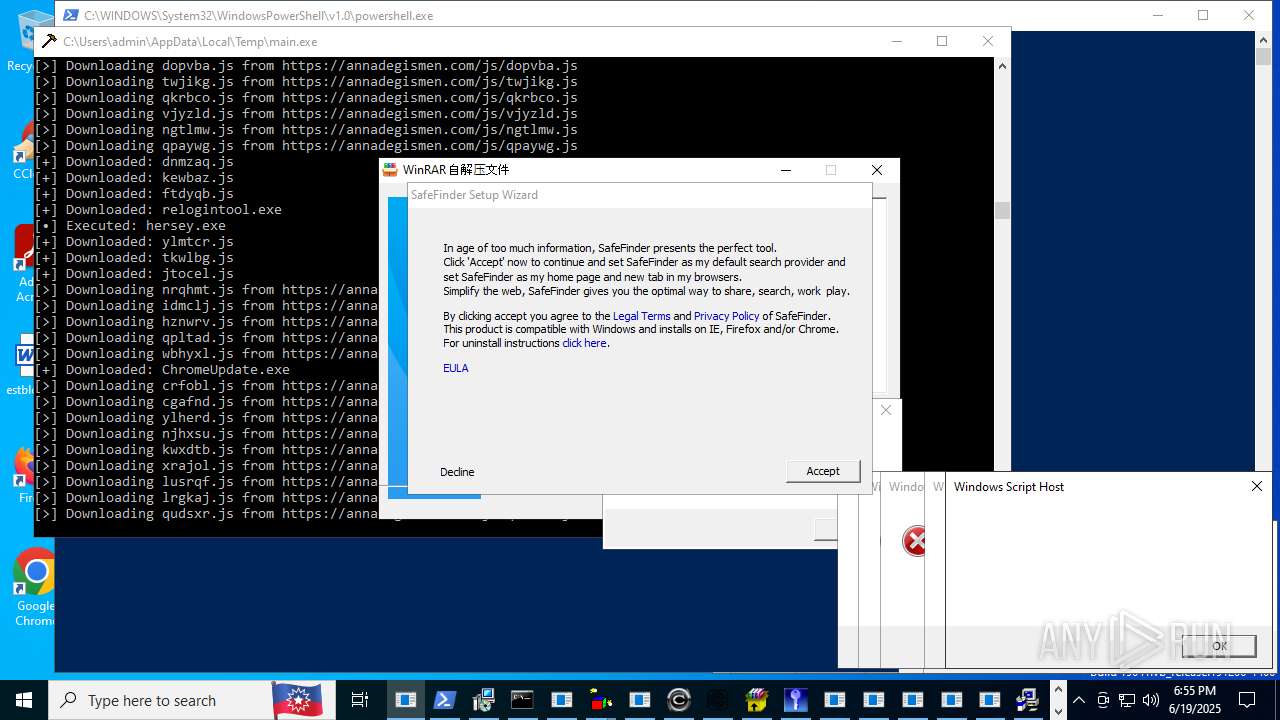Minimize the WinRAR self-extractor window
Viewport: 1280px width, 720px height.
[x=786, y=170]
